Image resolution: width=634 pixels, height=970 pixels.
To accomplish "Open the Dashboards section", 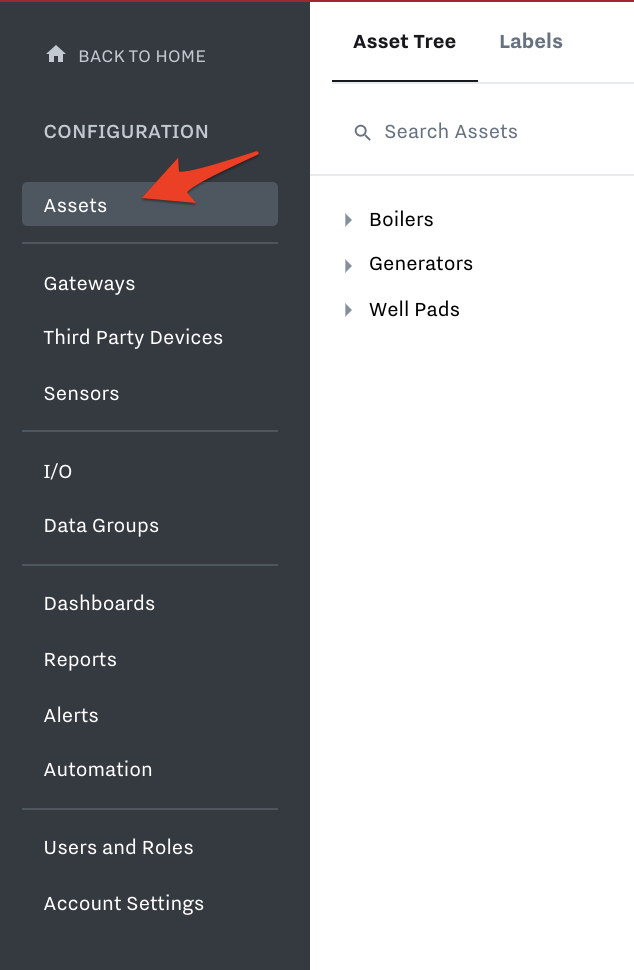I will [x=99, y=603].
